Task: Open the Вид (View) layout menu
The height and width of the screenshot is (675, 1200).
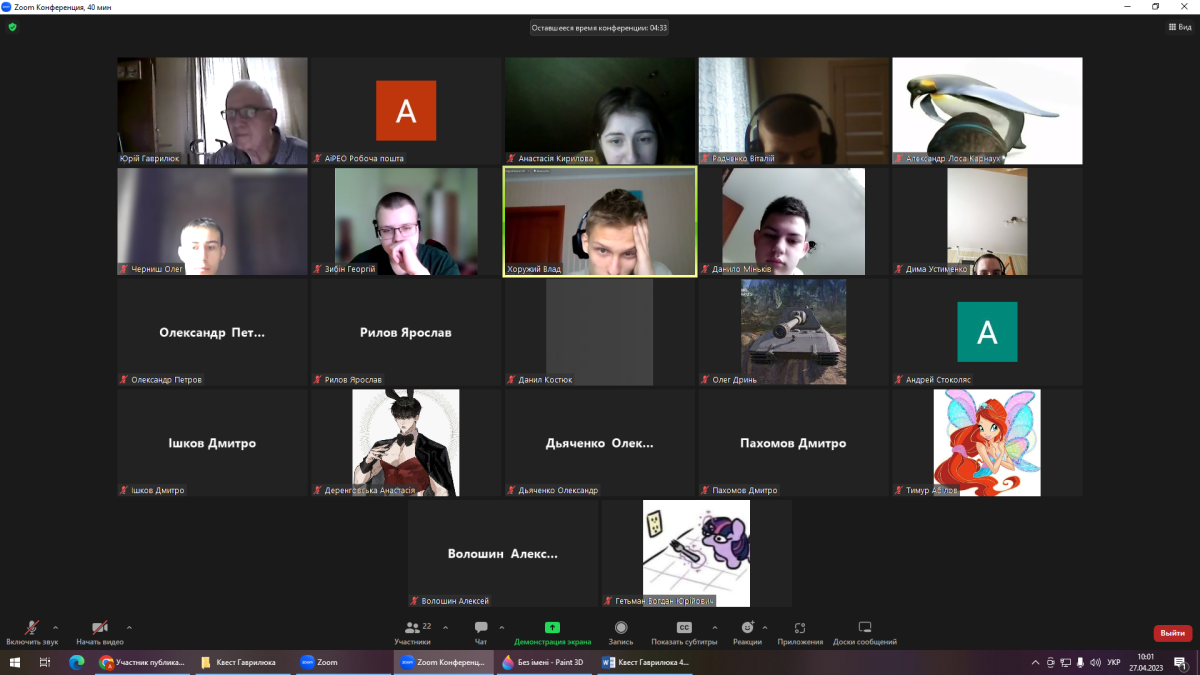Action: [1180, 28]
